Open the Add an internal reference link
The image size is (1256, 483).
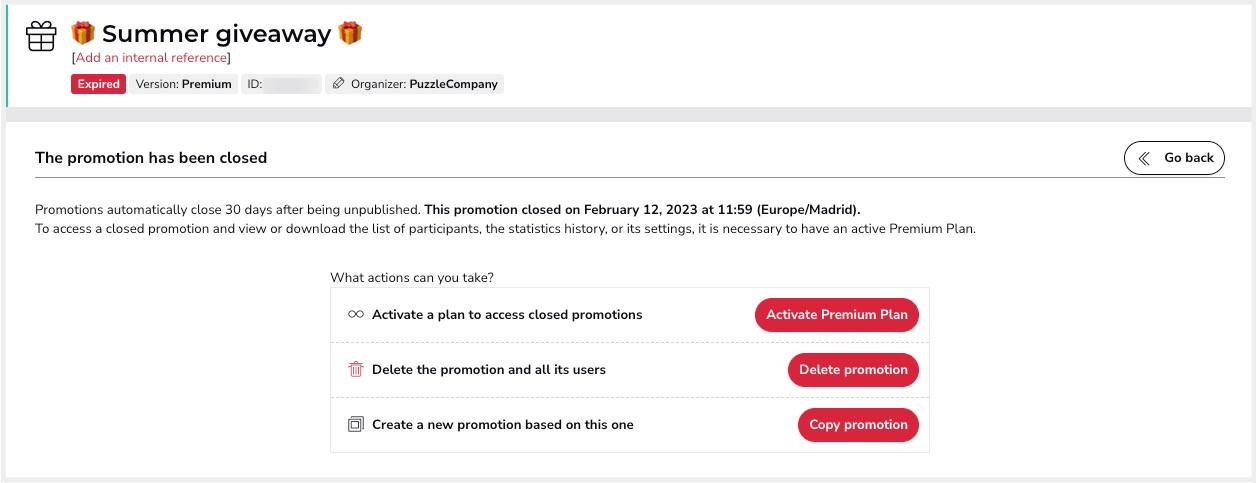[151, 58]
